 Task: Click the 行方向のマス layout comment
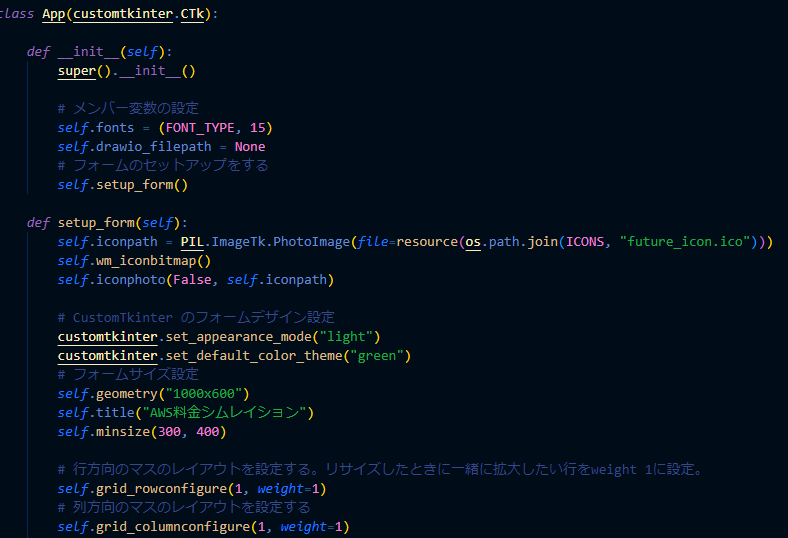click(379, 470)
